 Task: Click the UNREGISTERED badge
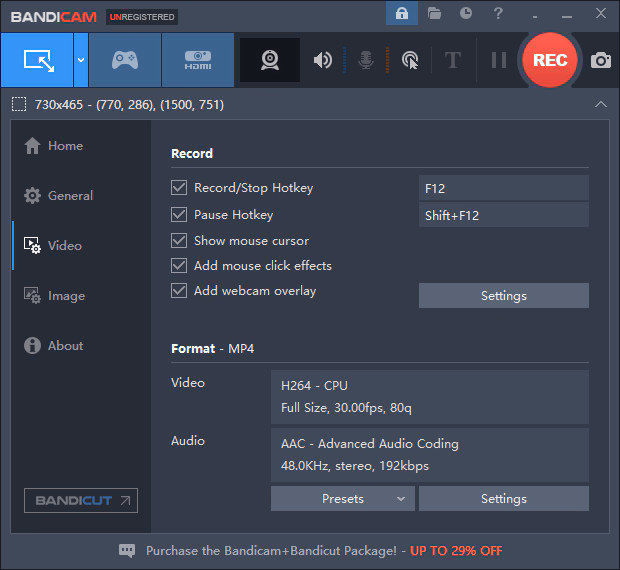tap(142, 17)
